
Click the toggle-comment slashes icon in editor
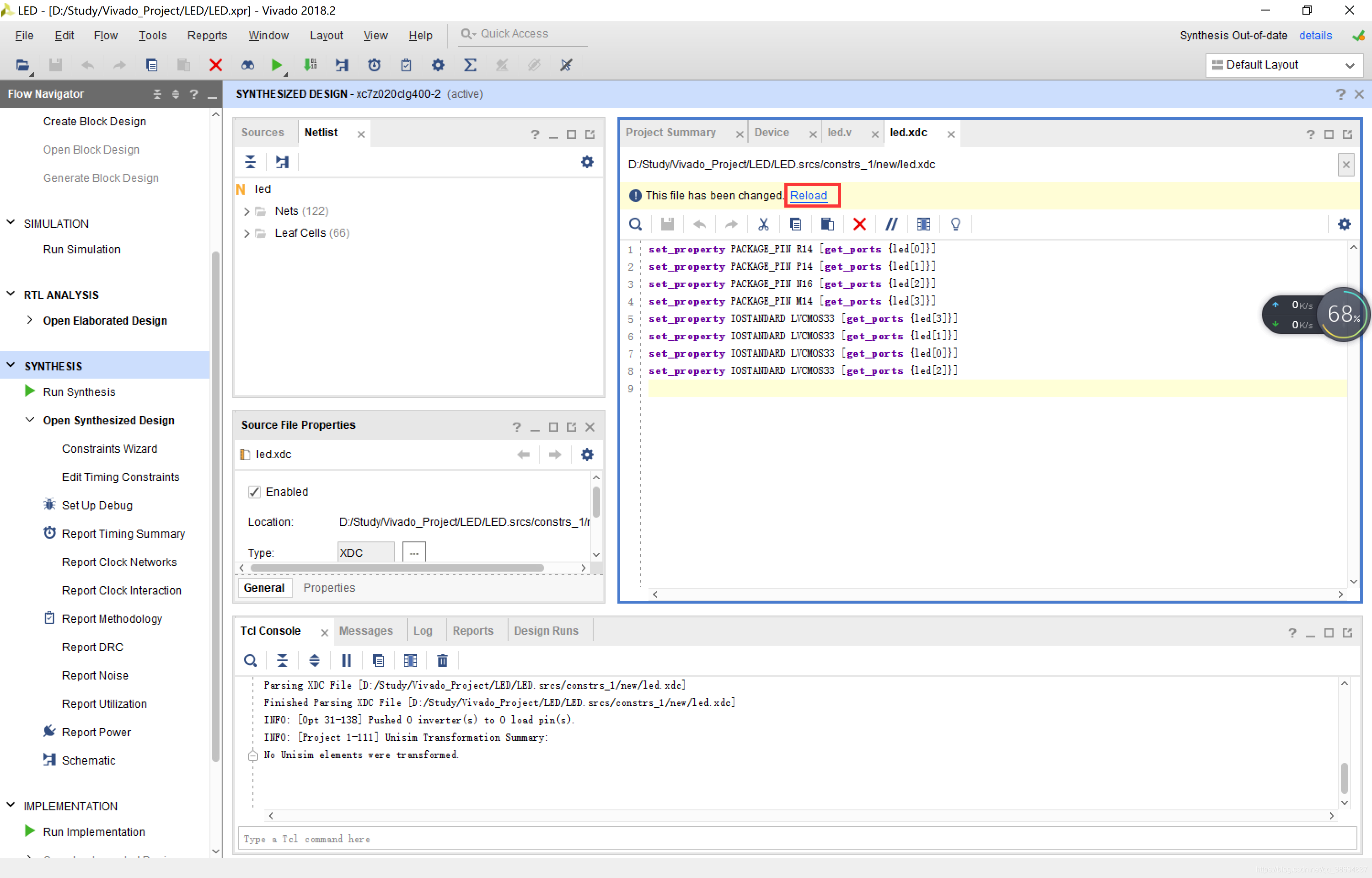tap(891, 224)
